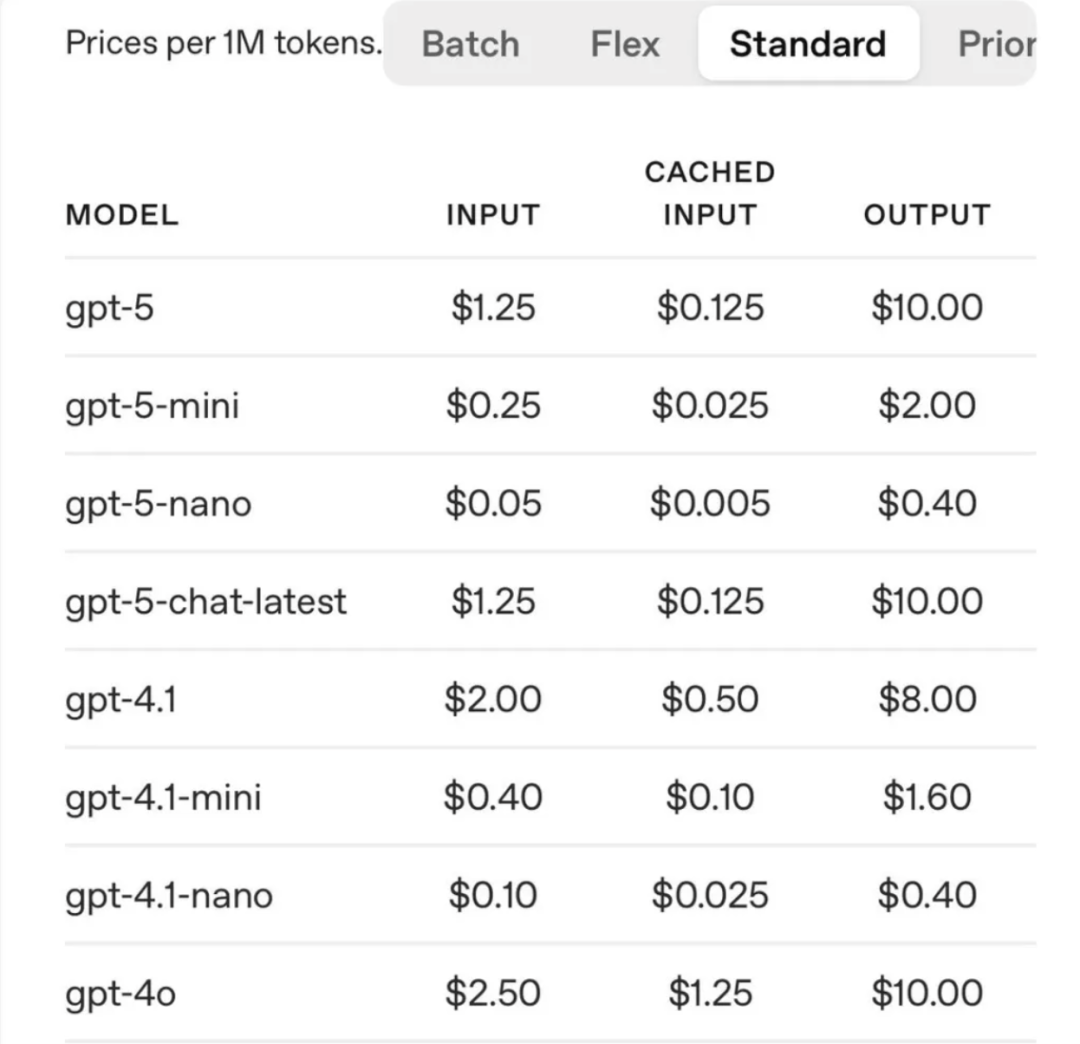Select the gpt-5-mini row label
This screenshot has height=1044, width=1080.
pos(152,406)
